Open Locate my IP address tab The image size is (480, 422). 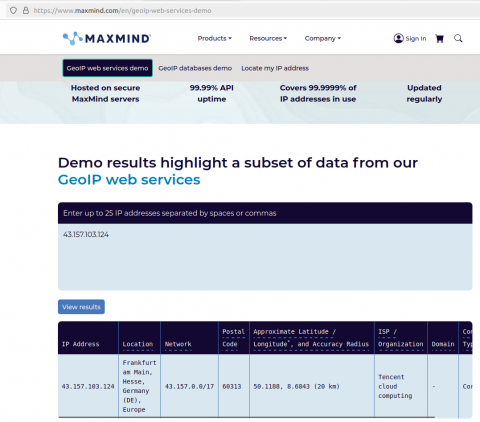pos(275,68)
